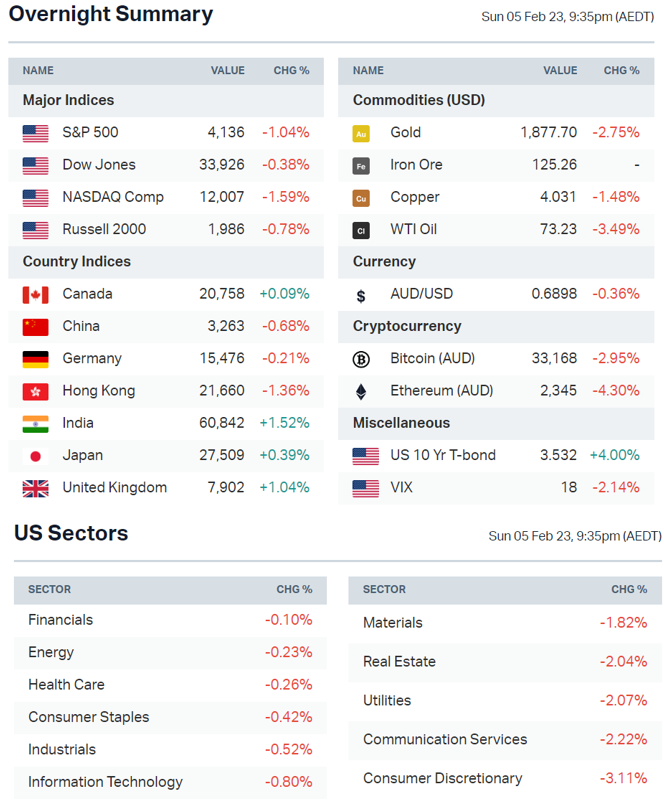Open the Consumer Discretionary sector
Viewport: 664px width, 804px height.
(442, 778)
